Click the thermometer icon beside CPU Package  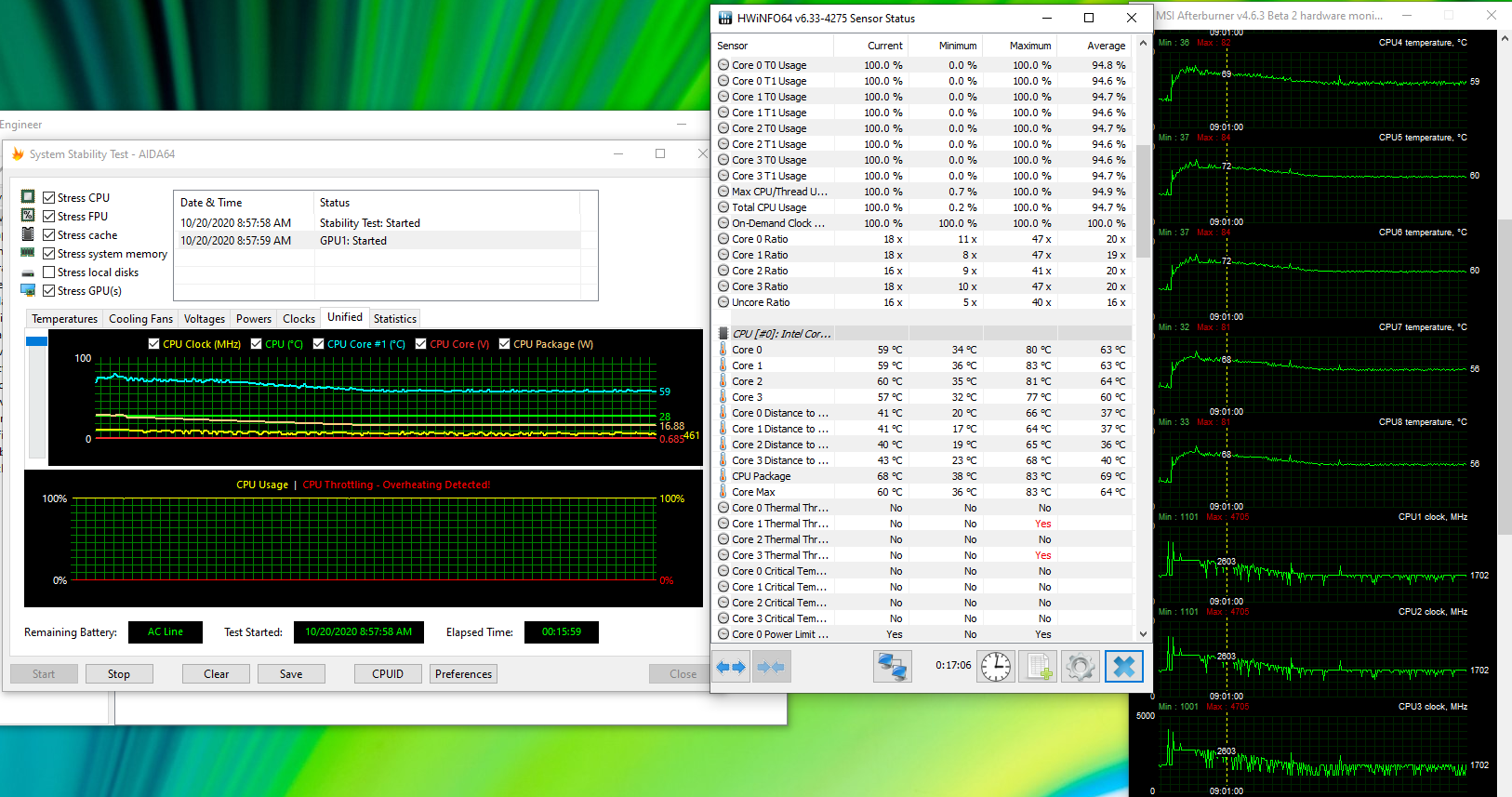(723, 476)
